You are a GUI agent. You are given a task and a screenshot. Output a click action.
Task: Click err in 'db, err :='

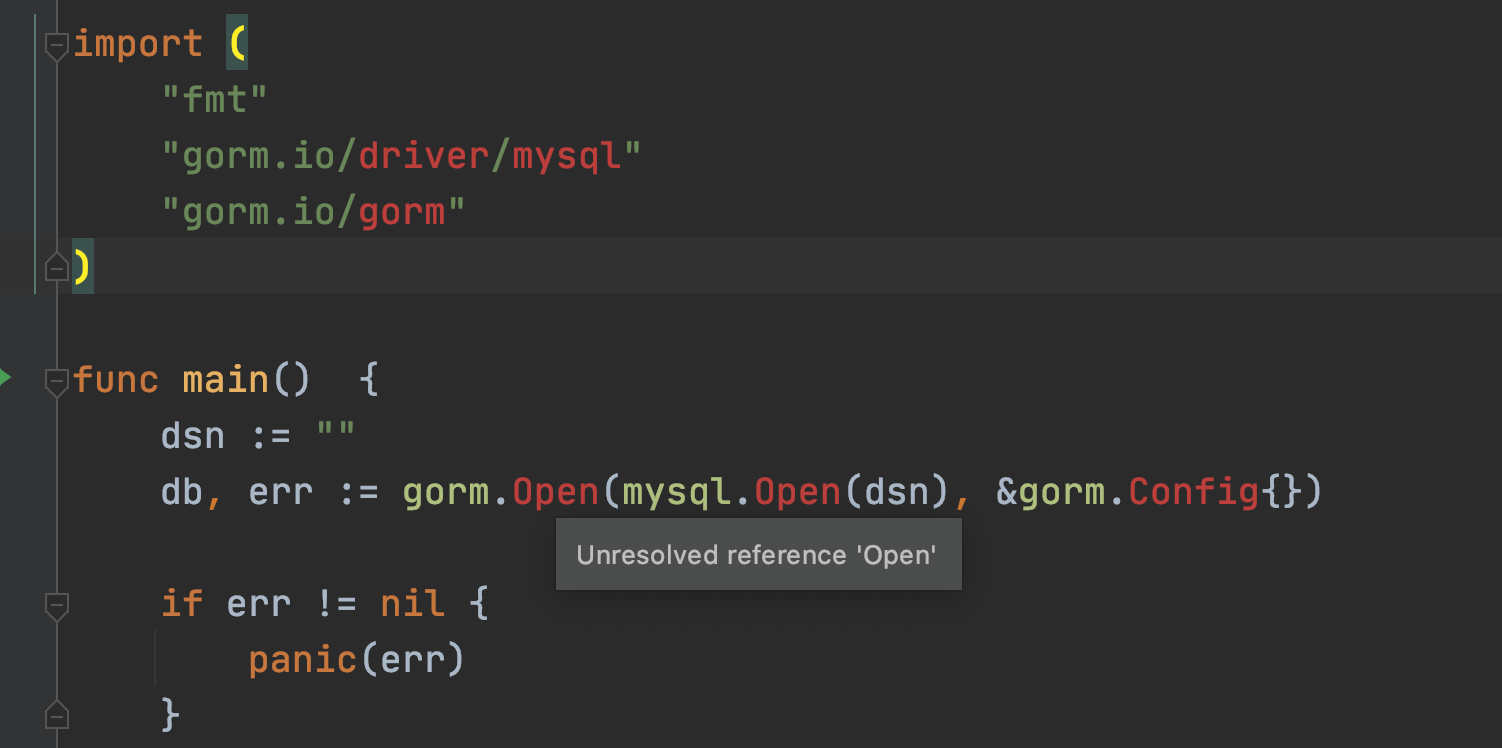280,492
